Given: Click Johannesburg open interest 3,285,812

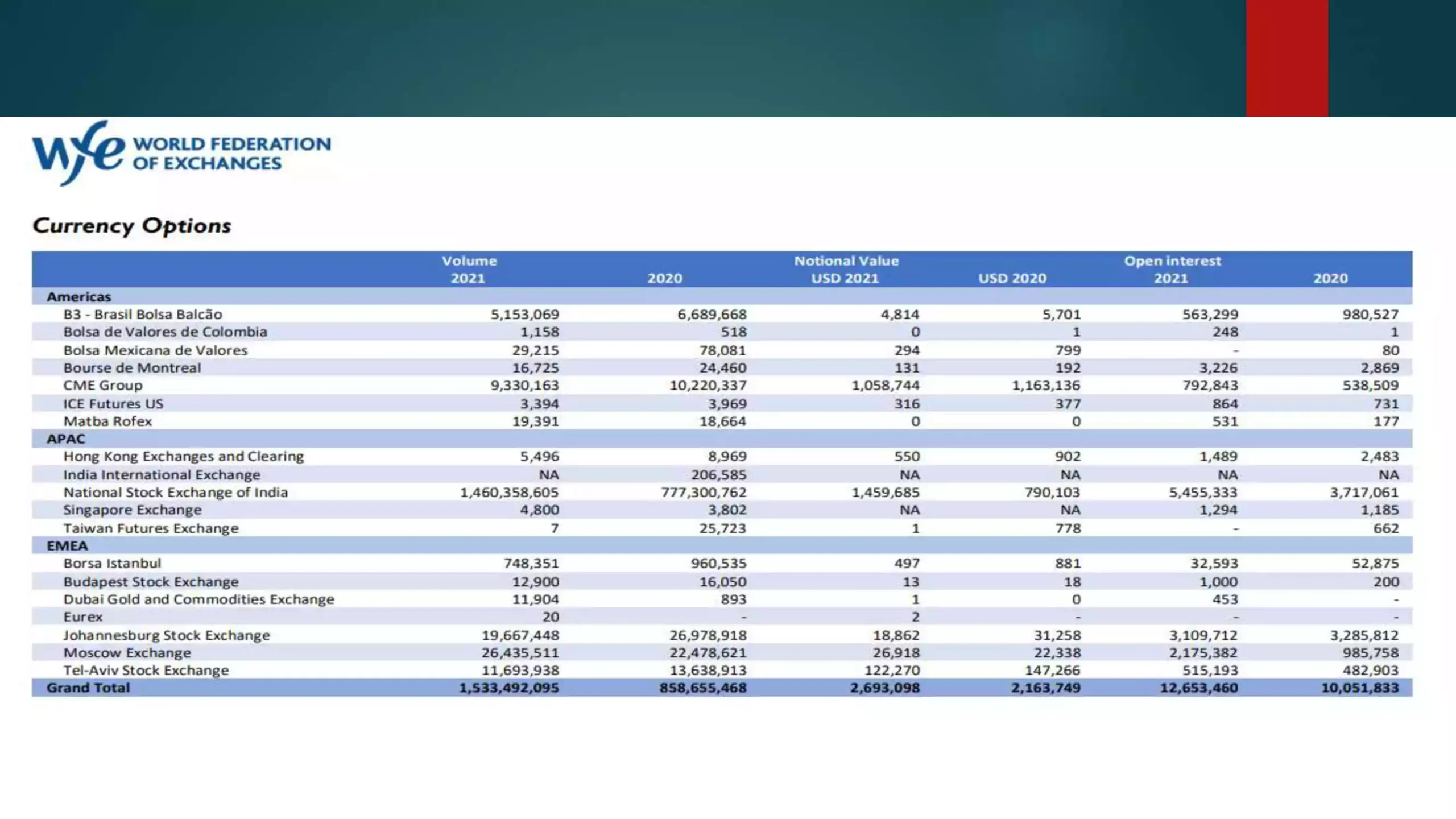Looking at the screenshot, I should (x=1364, y=635).
